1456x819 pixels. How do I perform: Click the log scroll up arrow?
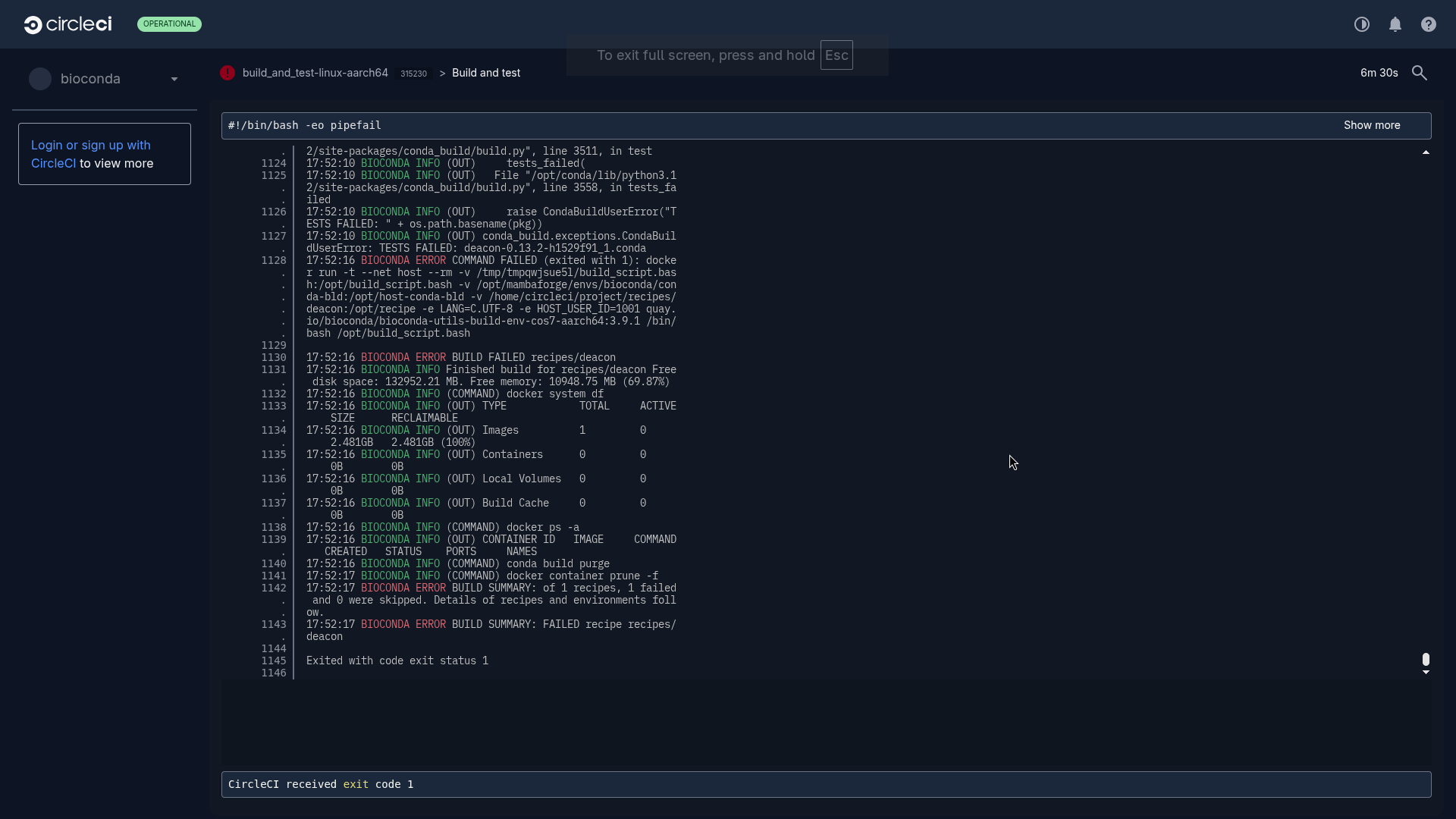tap(1426, 152)
